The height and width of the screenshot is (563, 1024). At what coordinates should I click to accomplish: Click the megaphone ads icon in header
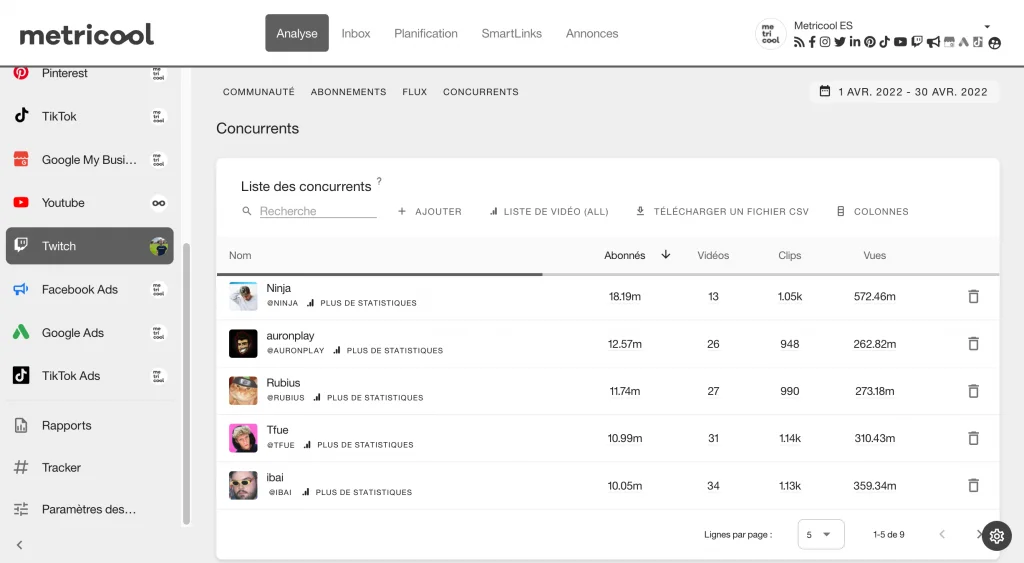pos(933,42)
